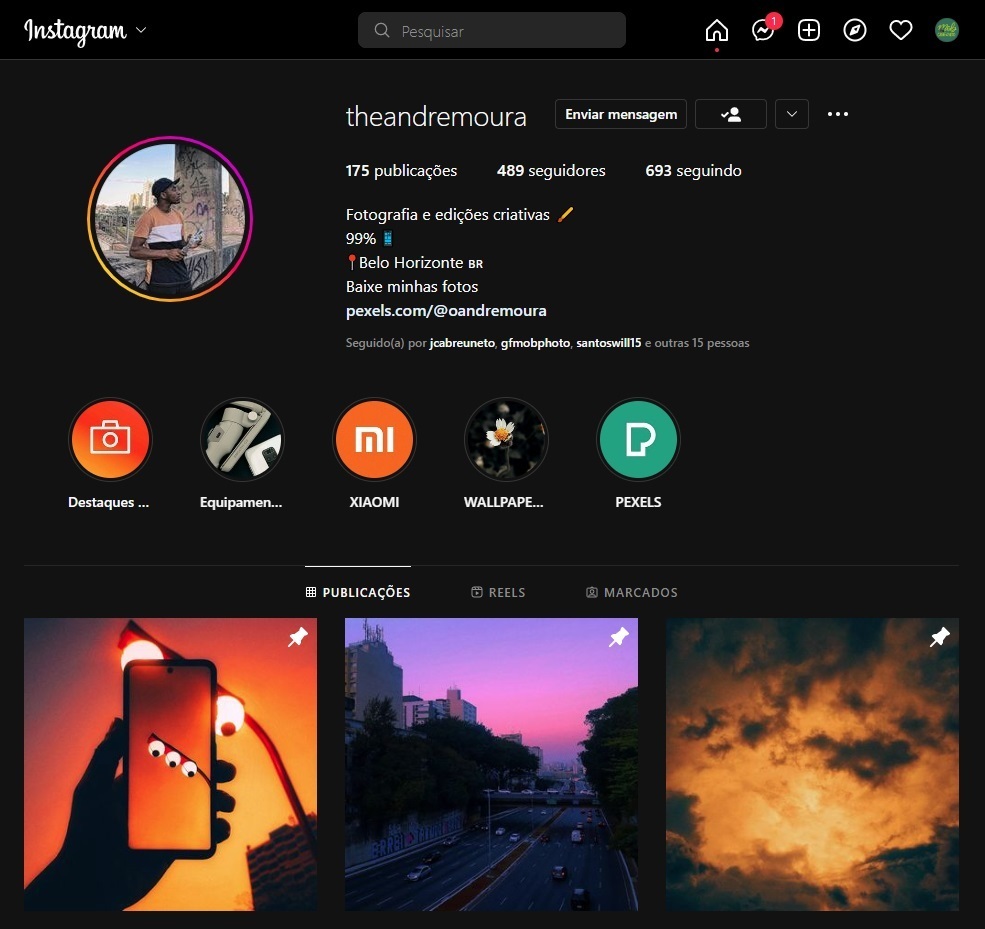Expand the Instagram logo dropdown arrow
Screen dimensions: 985x929
point(141,31)
